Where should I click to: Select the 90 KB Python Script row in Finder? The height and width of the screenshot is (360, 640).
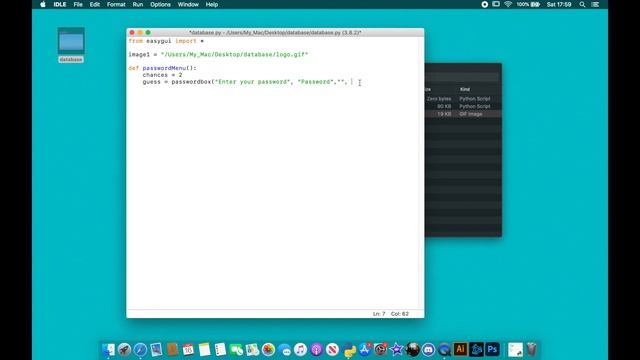[x=463, y=107]
